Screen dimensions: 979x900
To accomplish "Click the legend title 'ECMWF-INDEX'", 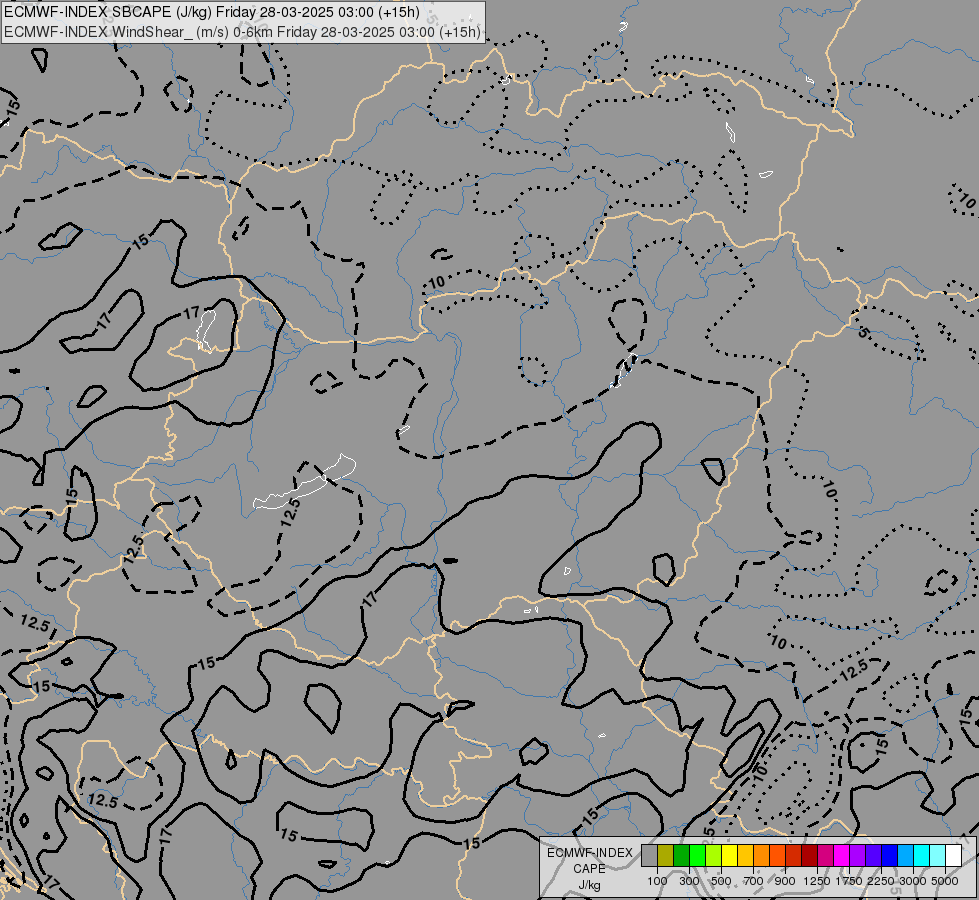I will coord(589,853).
